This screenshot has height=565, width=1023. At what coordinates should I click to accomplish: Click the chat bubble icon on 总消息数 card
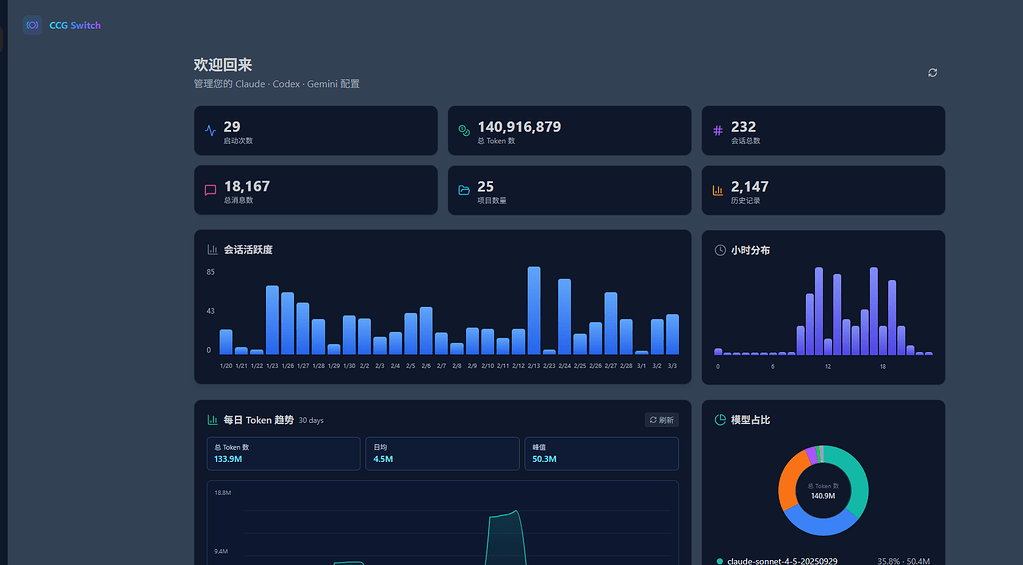click(210, 191)
